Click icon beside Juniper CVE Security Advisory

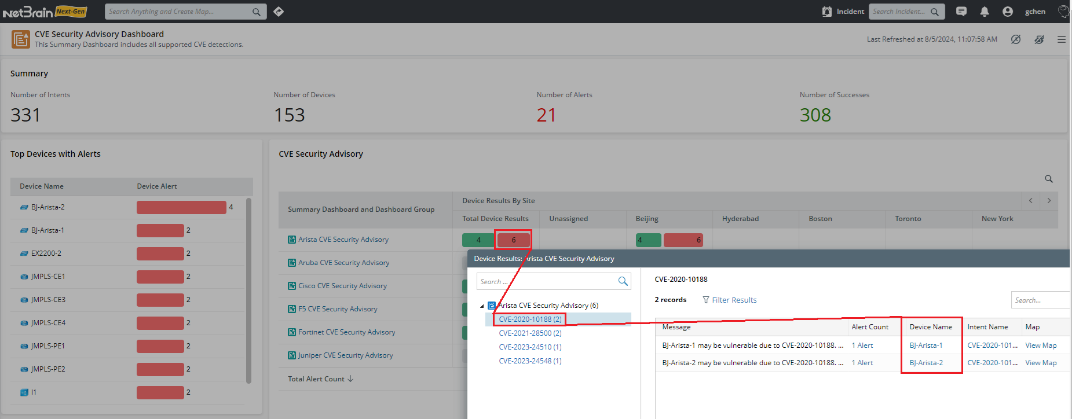292,355
